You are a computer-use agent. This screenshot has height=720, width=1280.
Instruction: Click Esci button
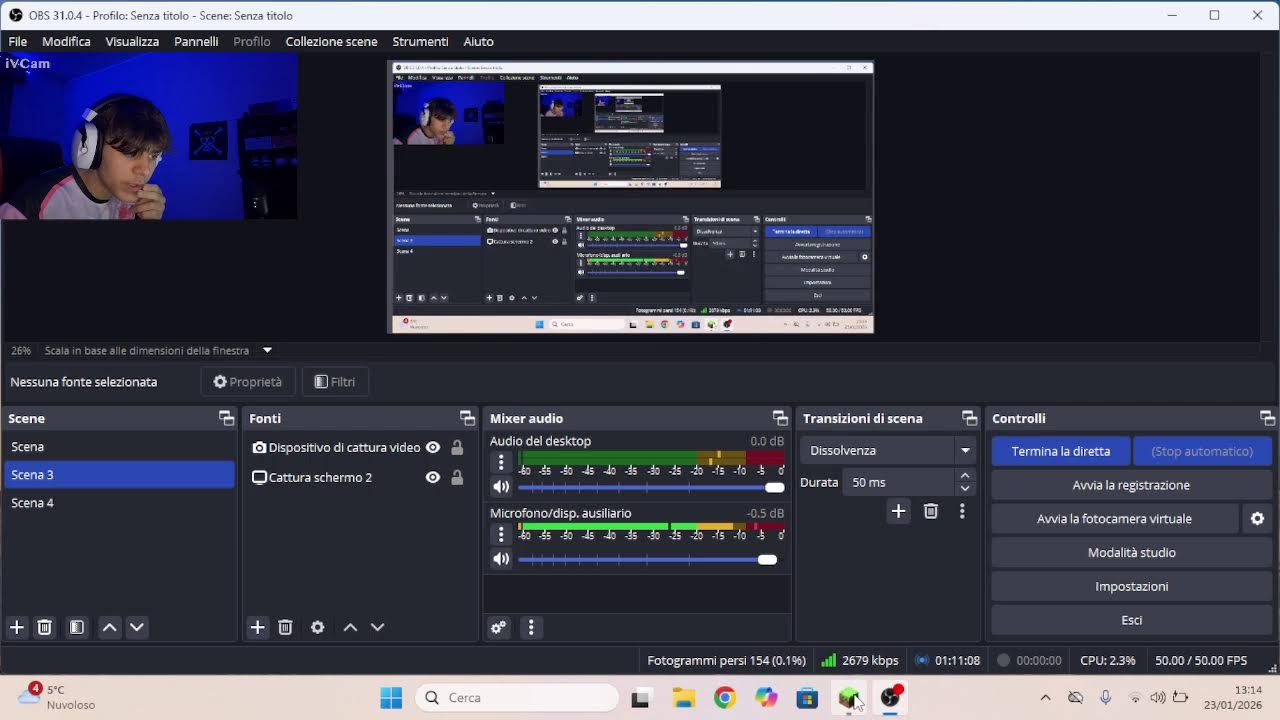[1131, 621]
